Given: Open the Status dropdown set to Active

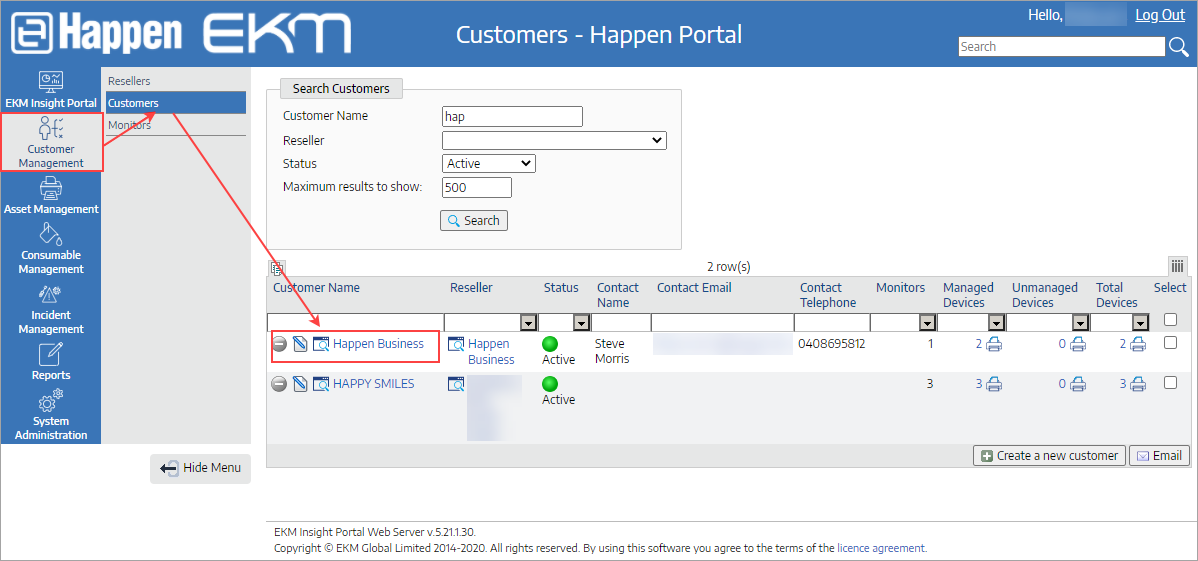Looking at the screenshot, I should point(488,164).
